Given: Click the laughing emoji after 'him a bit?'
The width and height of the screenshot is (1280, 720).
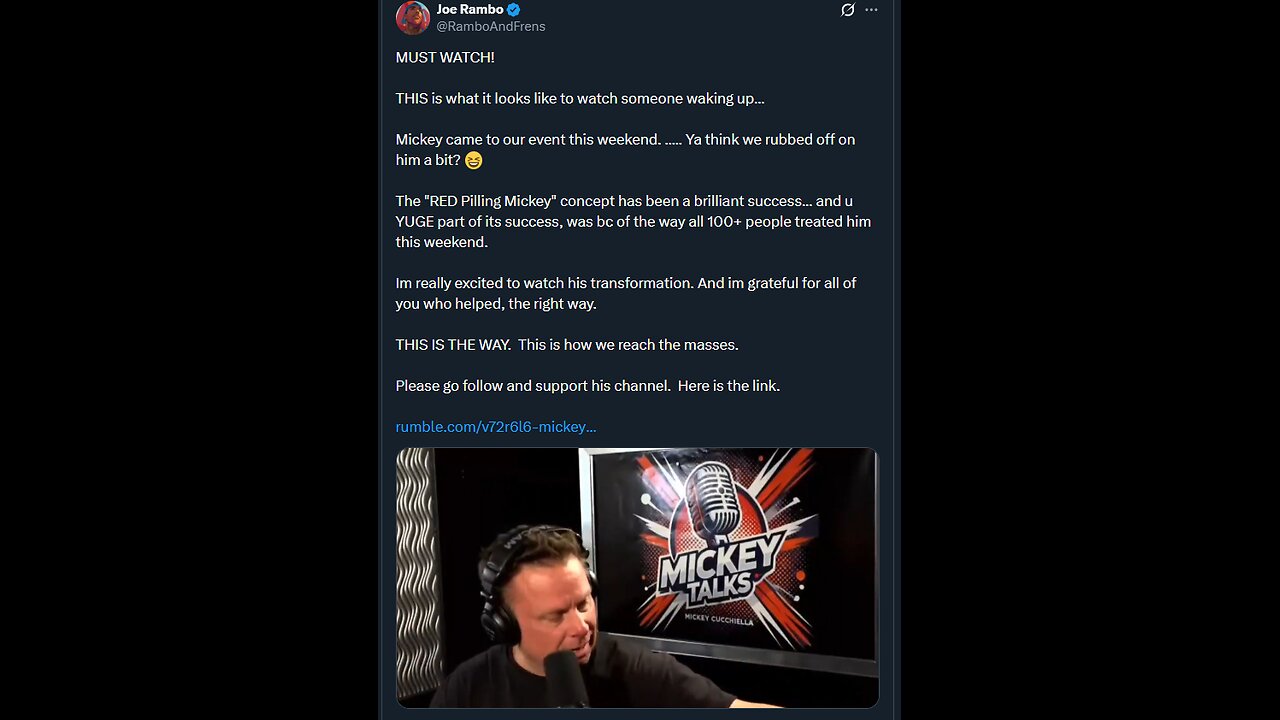Looking at the screenshot, I should pos(473,160).
